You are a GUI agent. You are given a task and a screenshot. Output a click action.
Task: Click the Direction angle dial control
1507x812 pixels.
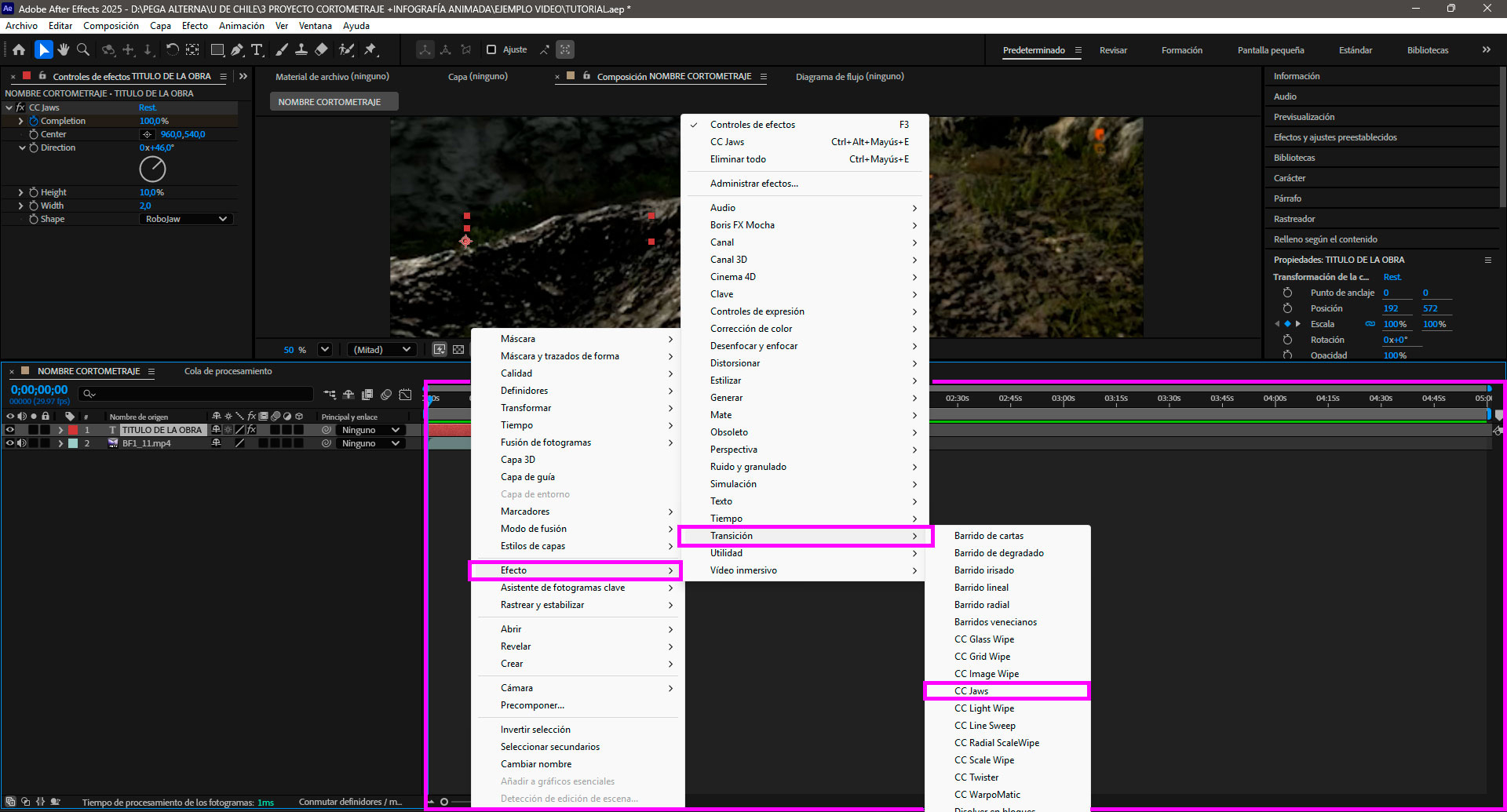coord(152,169)
